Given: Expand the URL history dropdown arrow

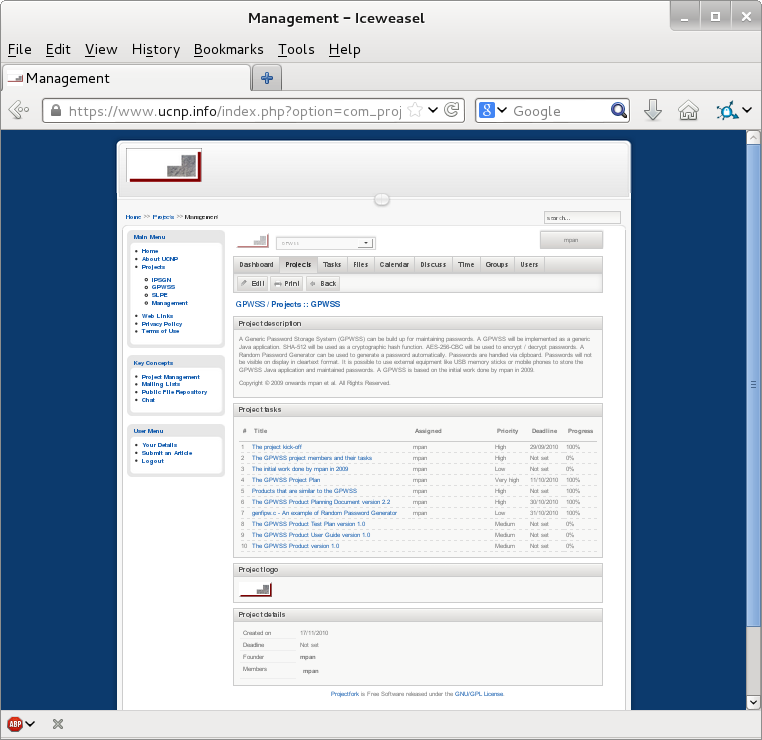Looking at the screenshot, I should (433, 111).
